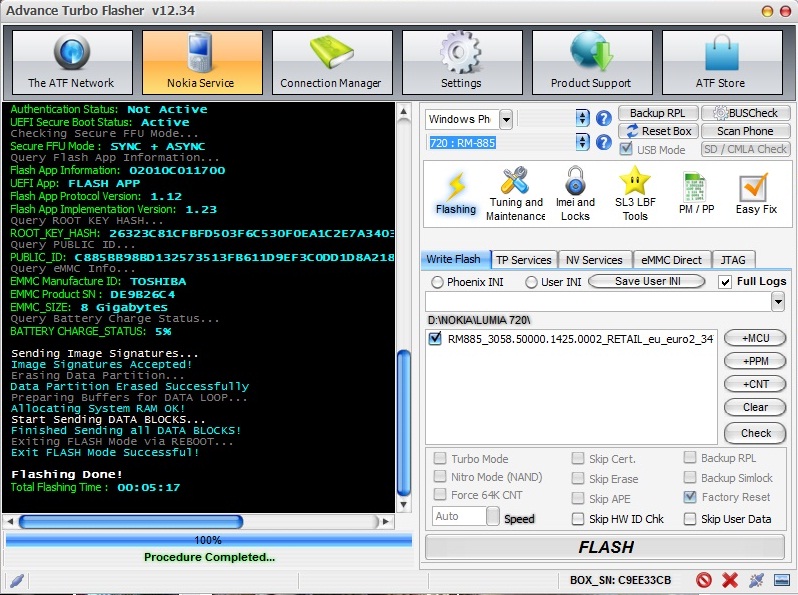Start flashing with FLASH button
Viewport: 798px width, 595px height.
[x=605, y=547]
